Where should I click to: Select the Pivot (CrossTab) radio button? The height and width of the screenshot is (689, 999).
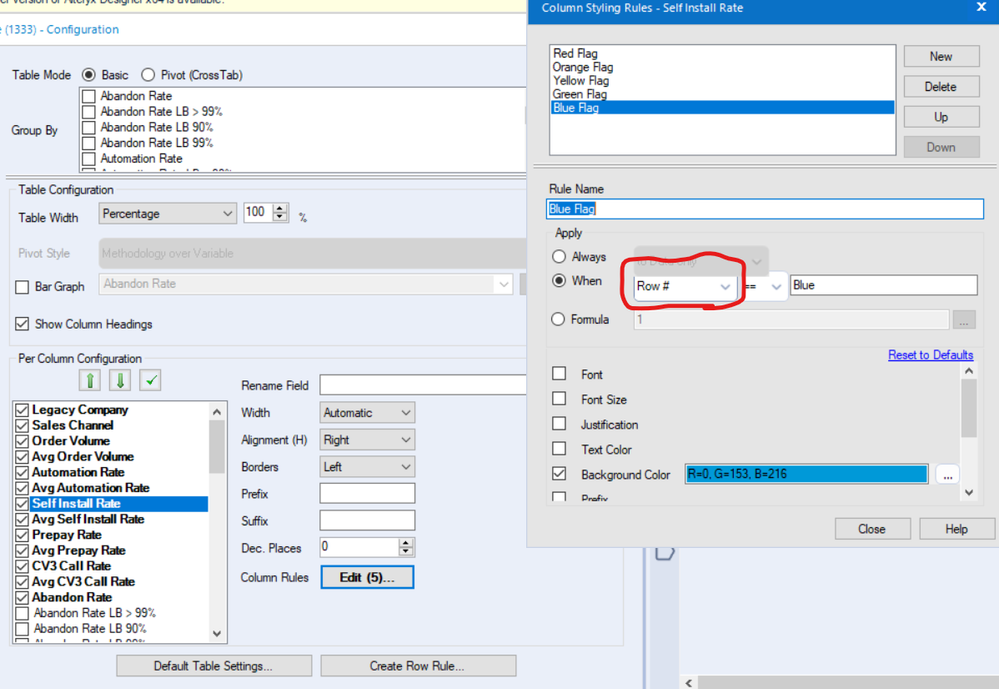coord(148,75)
